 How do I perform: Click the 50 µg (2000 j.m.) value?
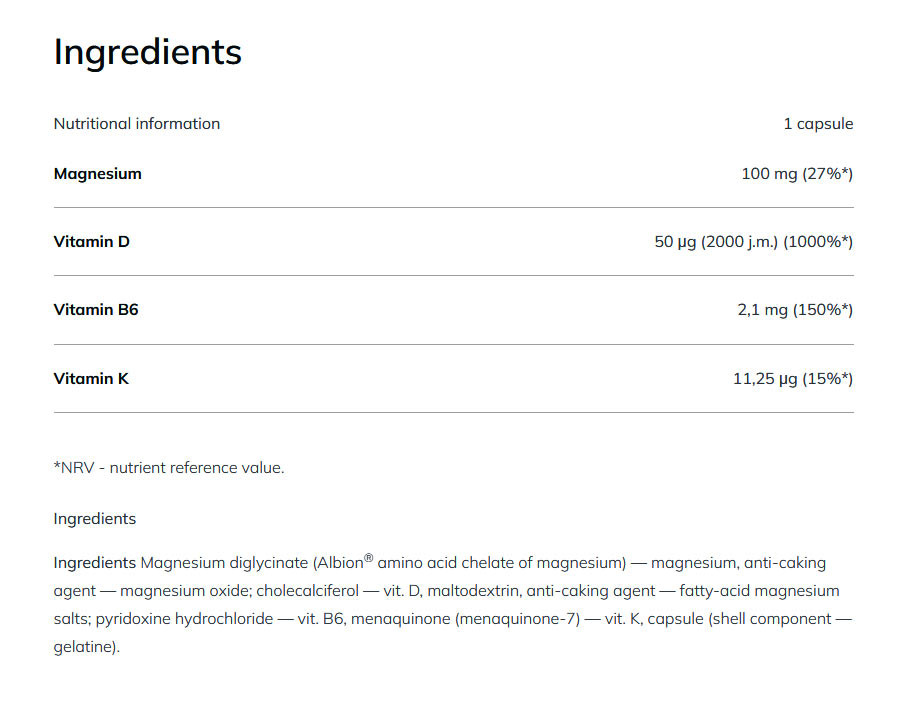(x=716, y=242)
